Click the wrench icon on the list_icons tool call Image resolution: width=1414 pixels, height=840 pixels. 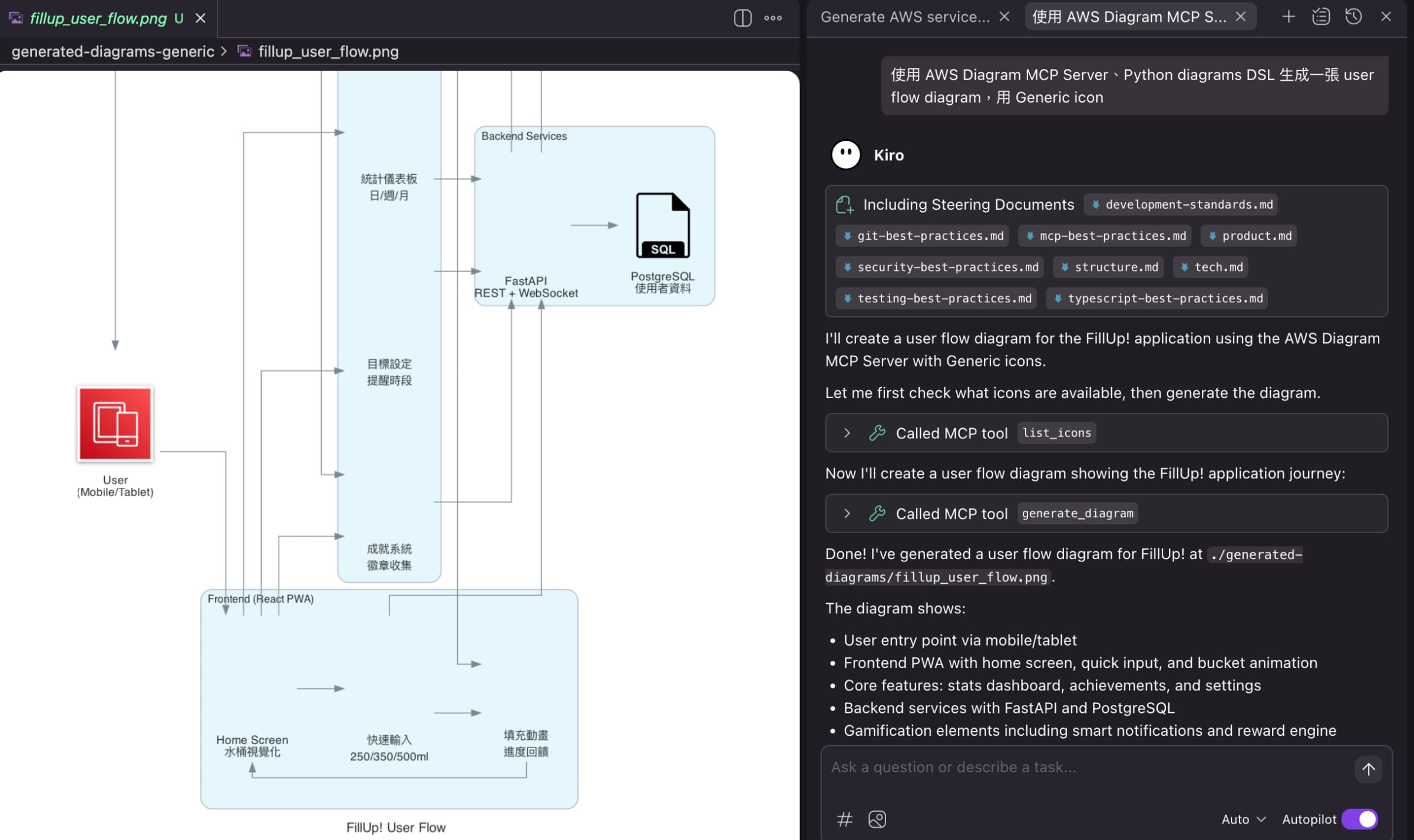pyautogui.click(x=877, y=433)
